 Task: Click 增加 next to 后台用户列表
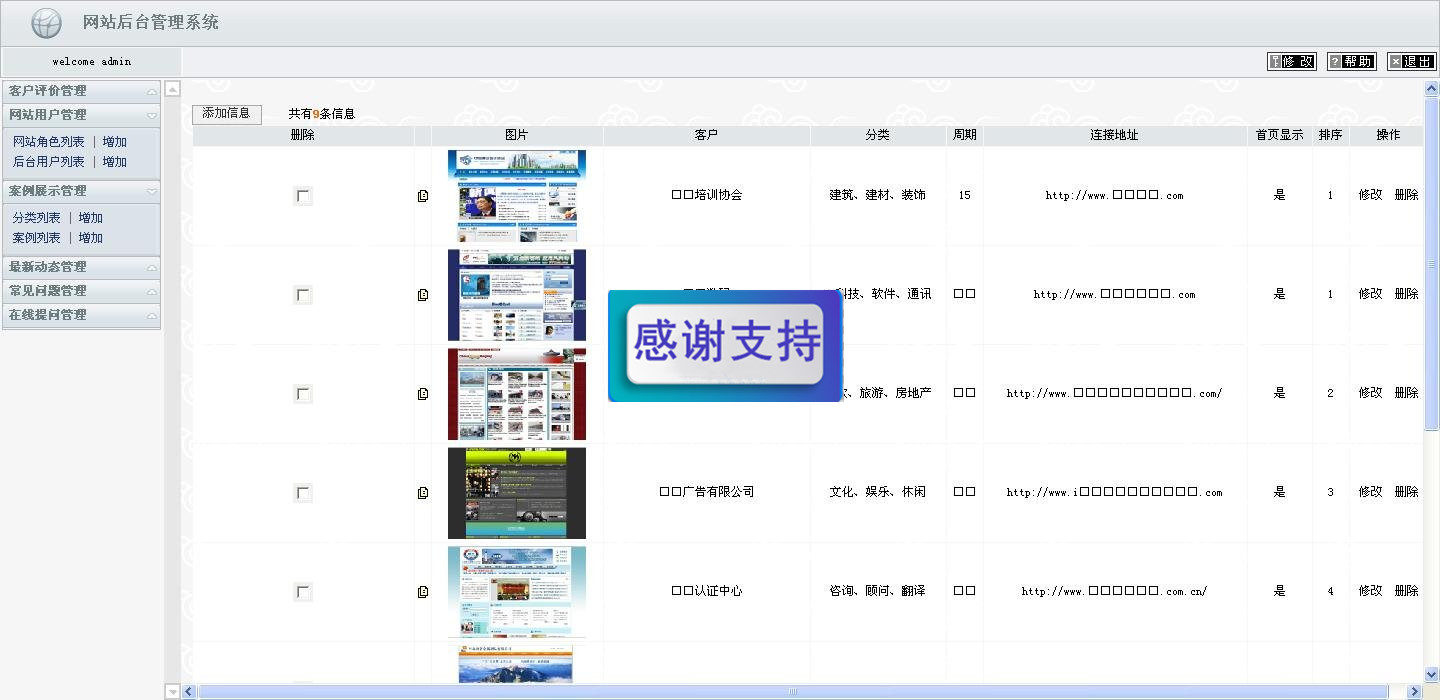pos(115,162)
